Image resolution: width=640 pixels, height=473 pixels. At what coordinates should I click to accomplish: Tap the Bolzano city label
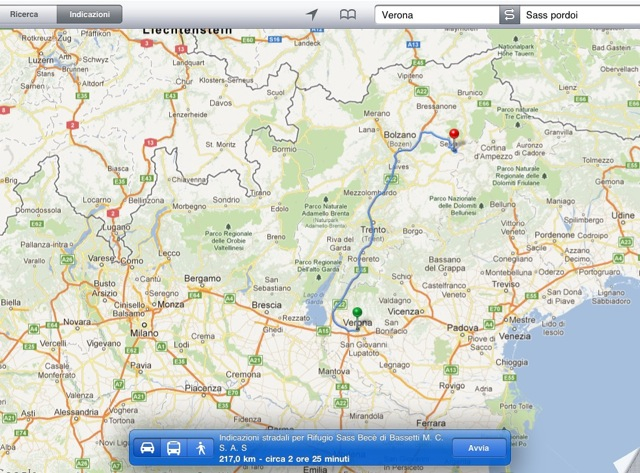pyautogui.click(x=400, y=135)
